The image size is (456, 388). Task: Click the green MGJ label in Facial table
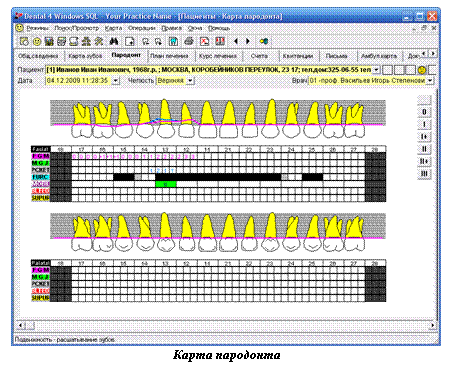(40, 163)
